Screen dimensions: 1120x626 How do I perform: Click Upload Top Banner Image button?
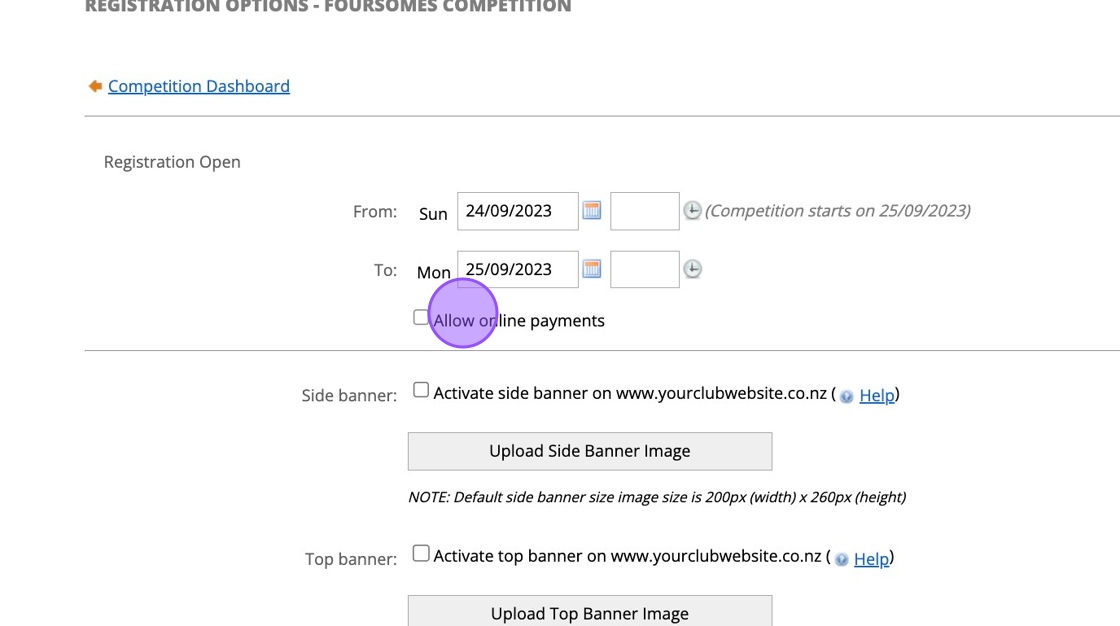[590, 612]
